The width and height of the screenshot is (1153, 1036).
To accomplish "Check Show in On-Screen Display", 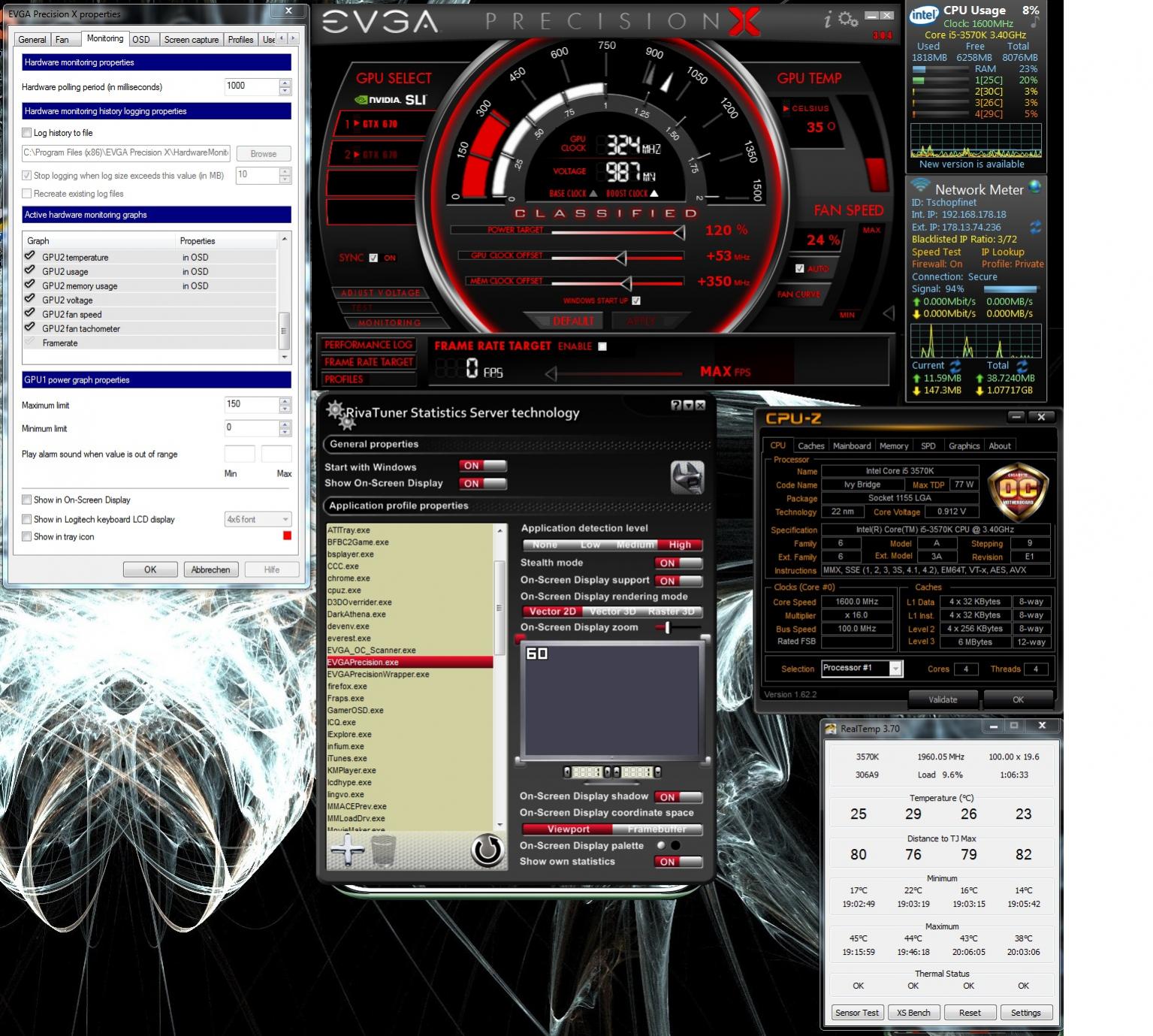I will tap(27, 500).
